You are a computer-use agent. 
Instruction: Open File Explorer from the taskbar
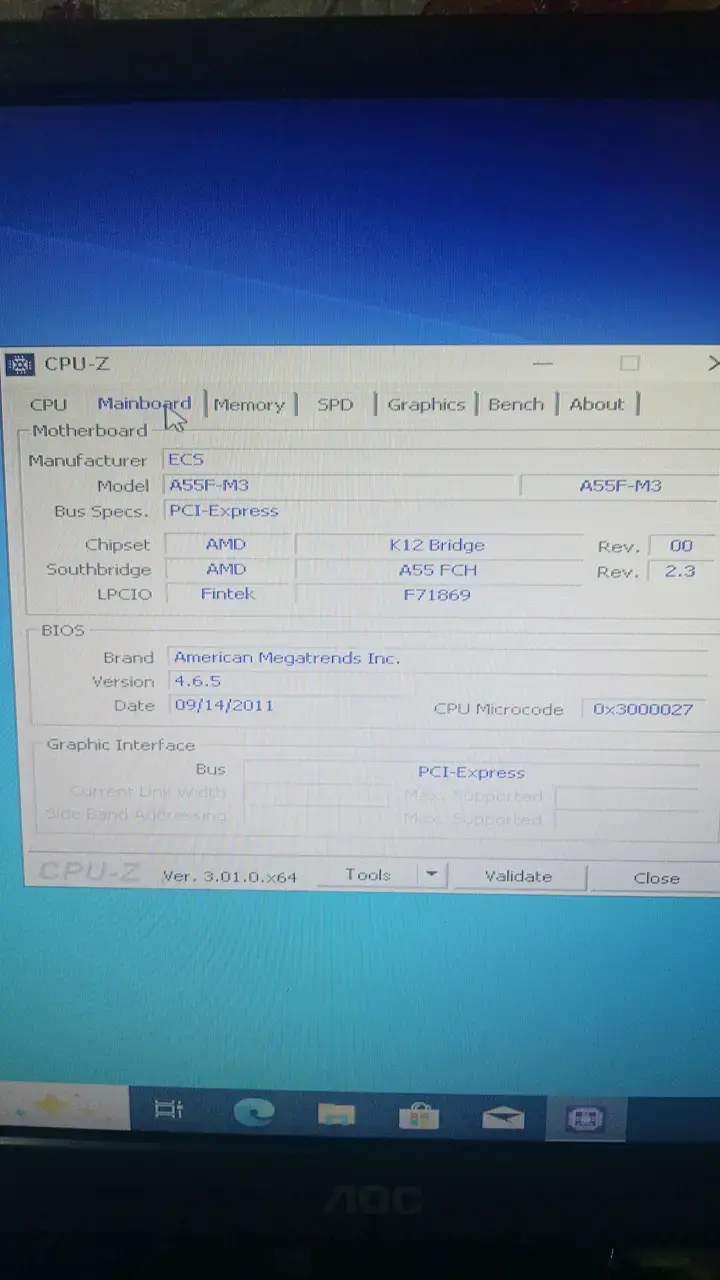(x=337, y=1113)
